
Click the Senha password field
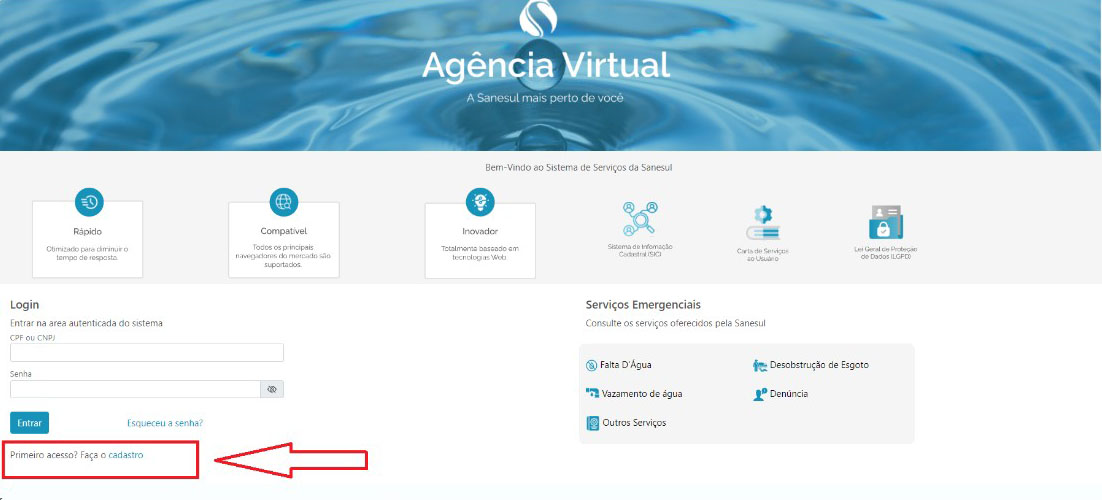136,389
